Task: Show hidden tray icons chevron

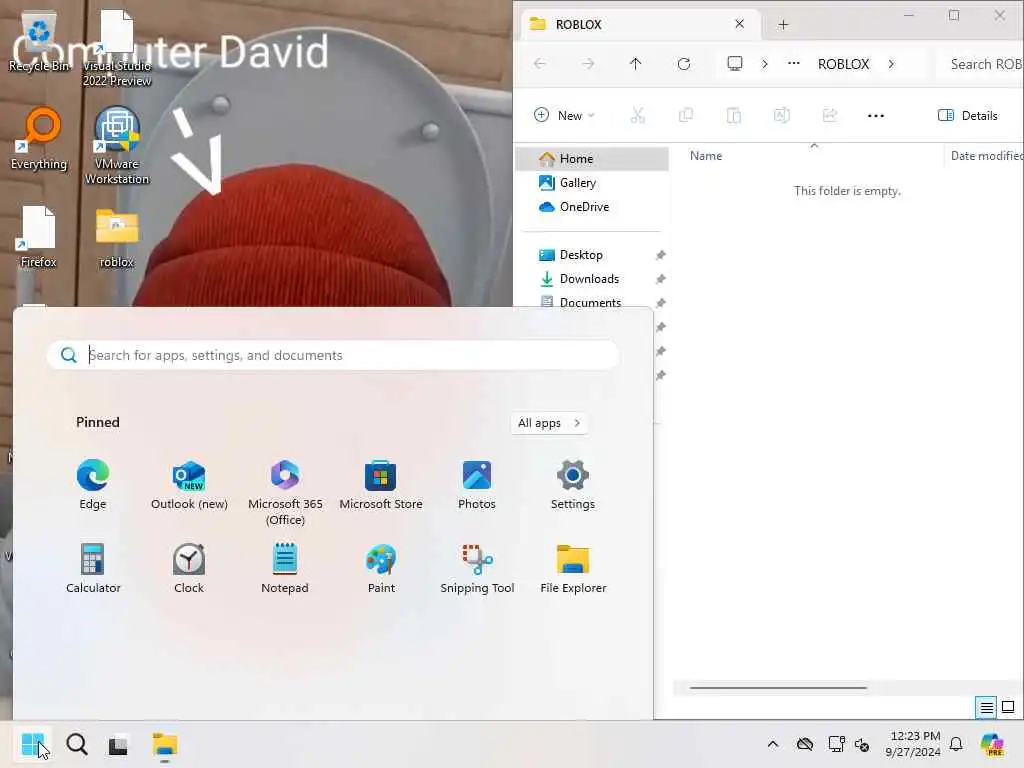Action: [773, 744]
